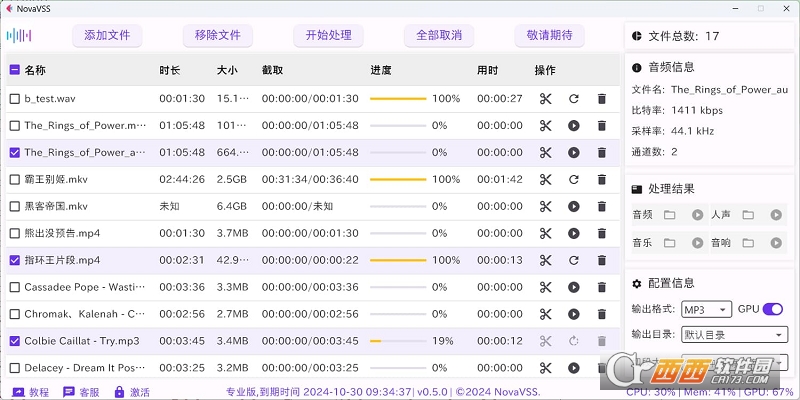
Task: Start processing 黑客帝国.mkv with its play icon
Action: tap(574, 207)
